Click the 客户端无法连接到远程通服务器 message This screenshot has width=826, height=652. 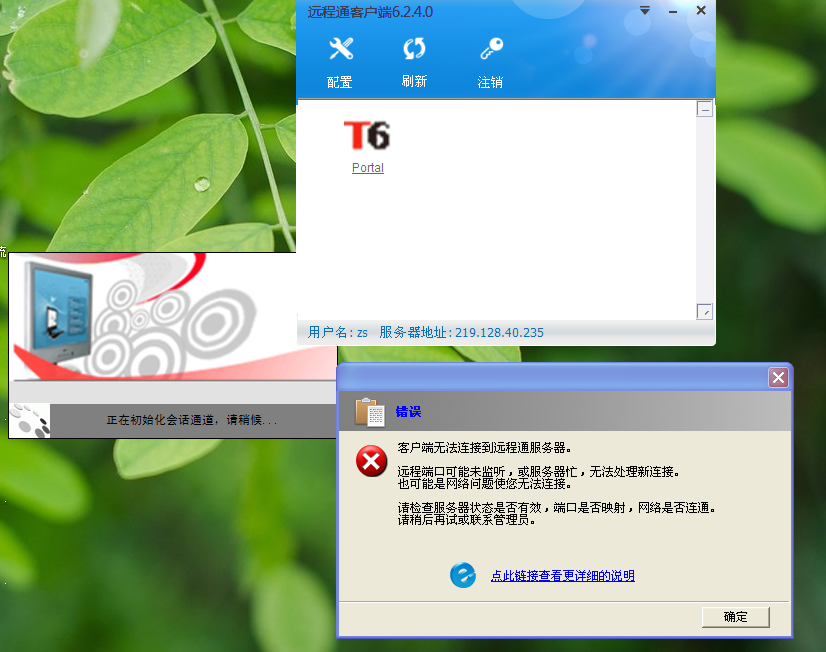(485, 448)
